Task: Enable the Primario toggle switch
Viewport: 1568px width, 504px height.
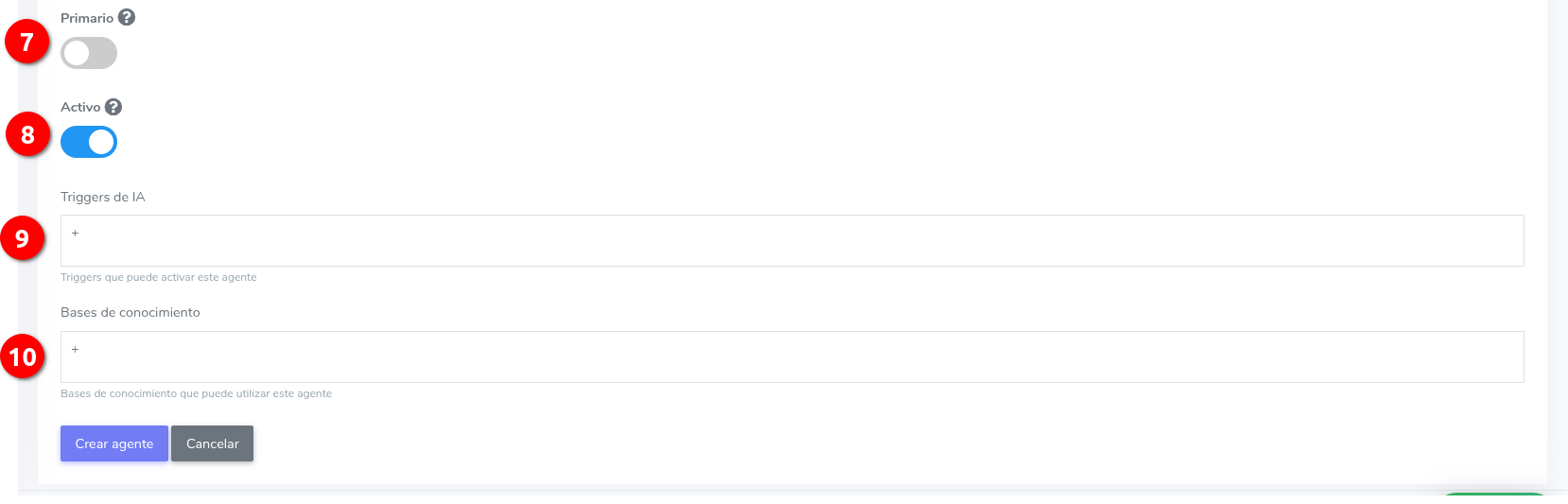Action: [89, 53]
